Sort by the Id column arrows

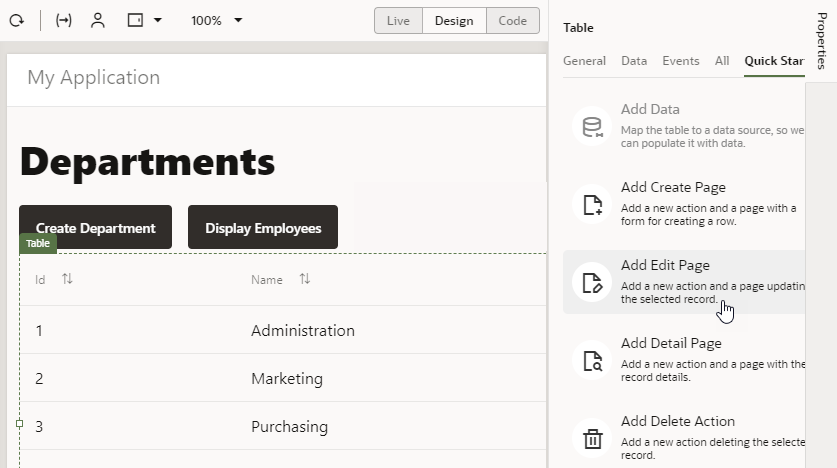pyautogui.click(x=67, y=279)
